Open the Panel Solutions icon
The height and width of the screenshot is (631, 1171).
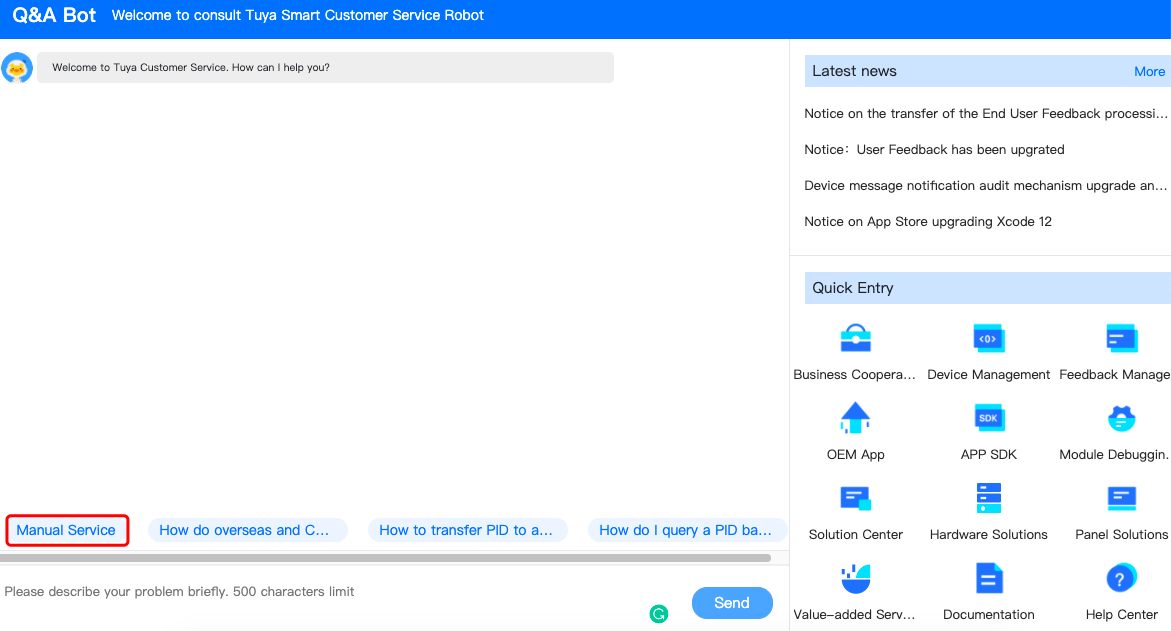tap(1121, 498)
